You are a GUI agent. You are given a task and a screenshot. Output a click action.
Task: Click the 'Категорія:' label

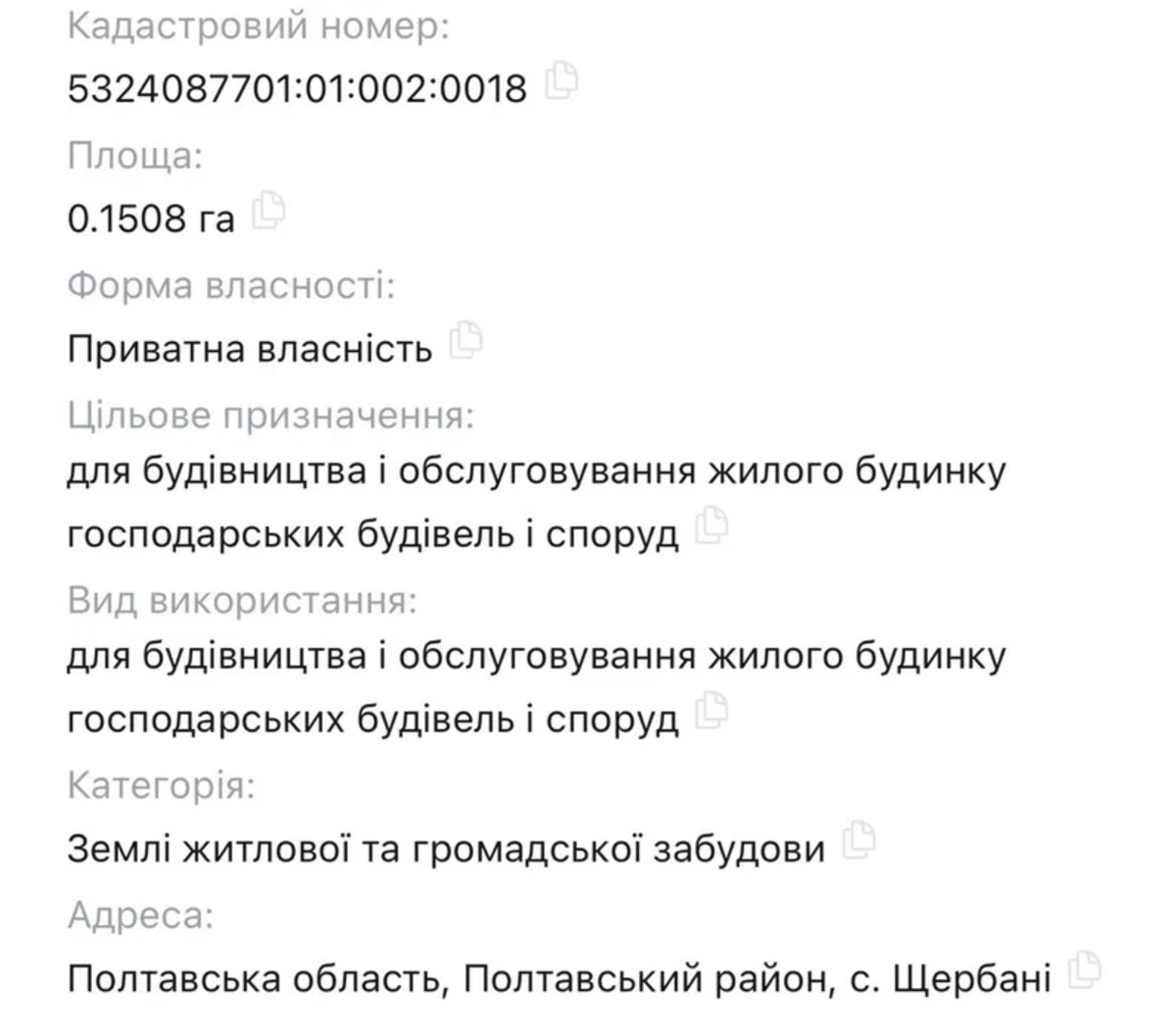[x=162, y=786]
